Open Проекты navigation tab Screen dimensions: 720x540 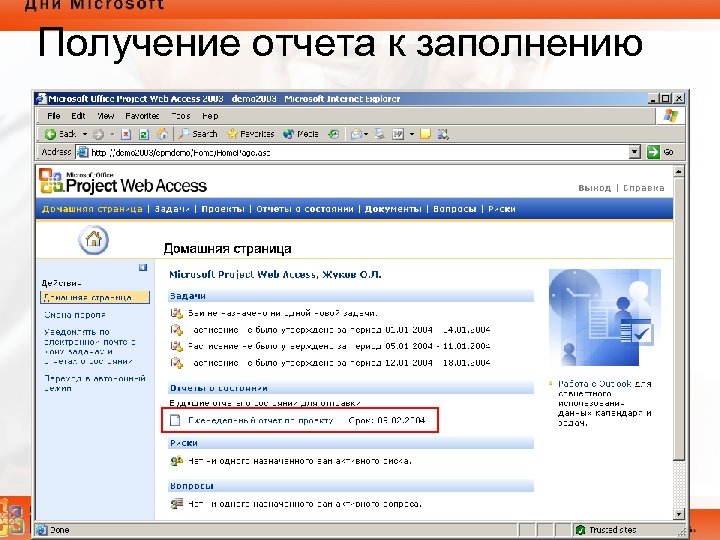223,209
